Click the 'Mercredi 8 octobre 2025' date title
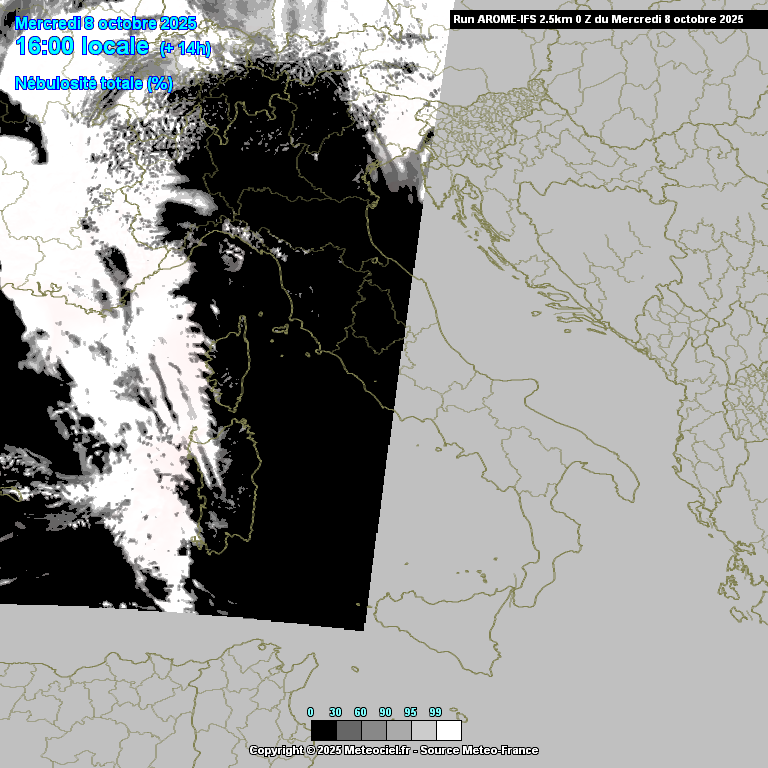This screenshot has height=768, width=768. pos(106,23)
